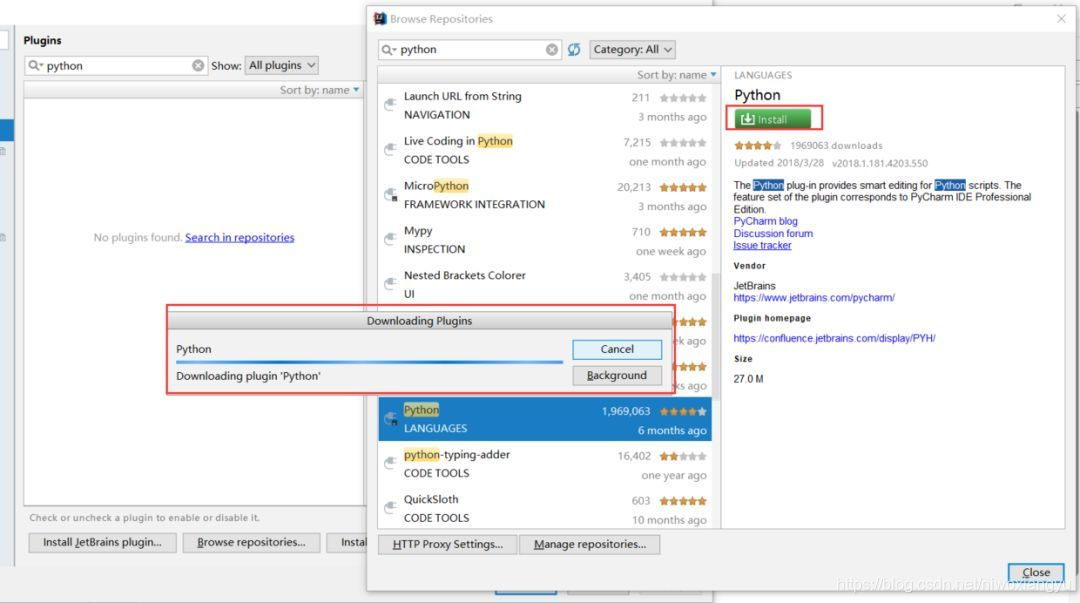The height and width of the screenshot is (603, 1080).
Task: Open confluence plugin homepage link
Action: [x=834, y=338]
